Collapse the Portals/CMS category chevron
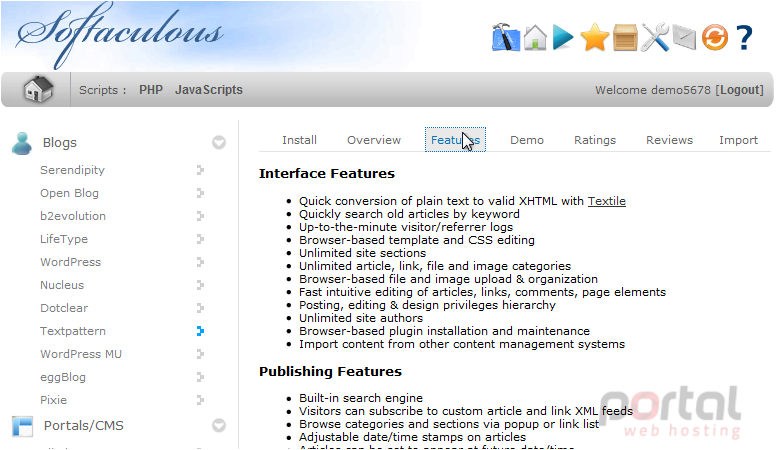The height and width of the screenshot is (450, 776). coord(219,425)
